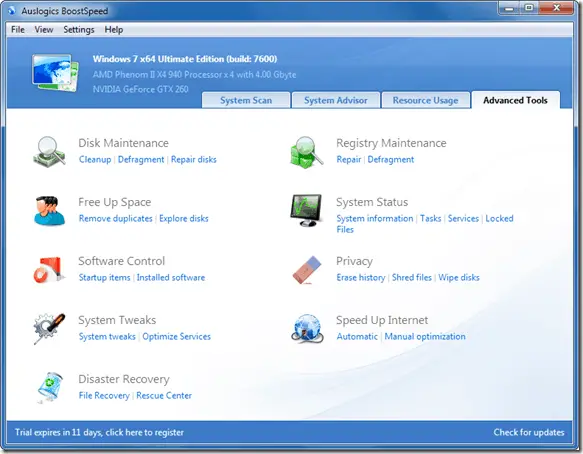The image size is (583, 454).
Task: Click the Speed Up Internet heading
Action: point(382,320)
